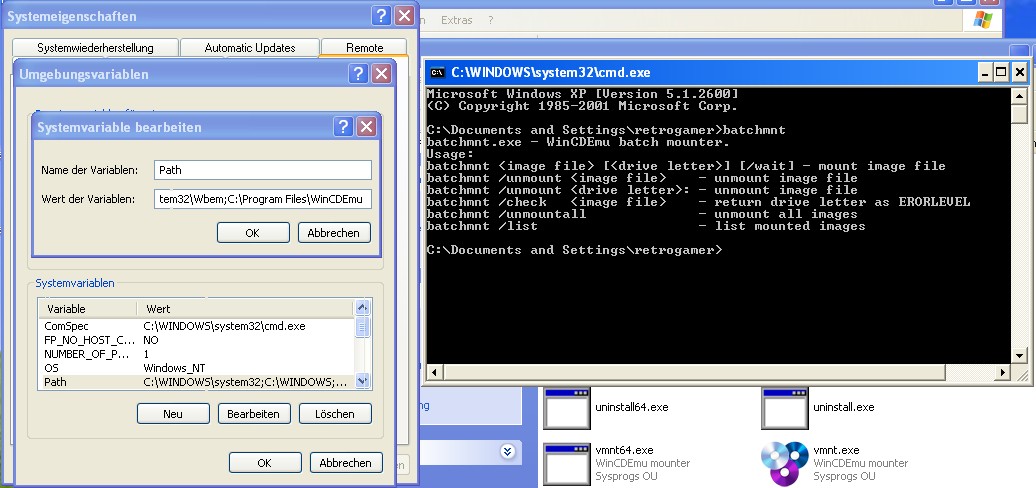Switch to Automatic Updates tab
This screenshot has height=488, width=1036.
pyautogui.click(x=250, y=48)
